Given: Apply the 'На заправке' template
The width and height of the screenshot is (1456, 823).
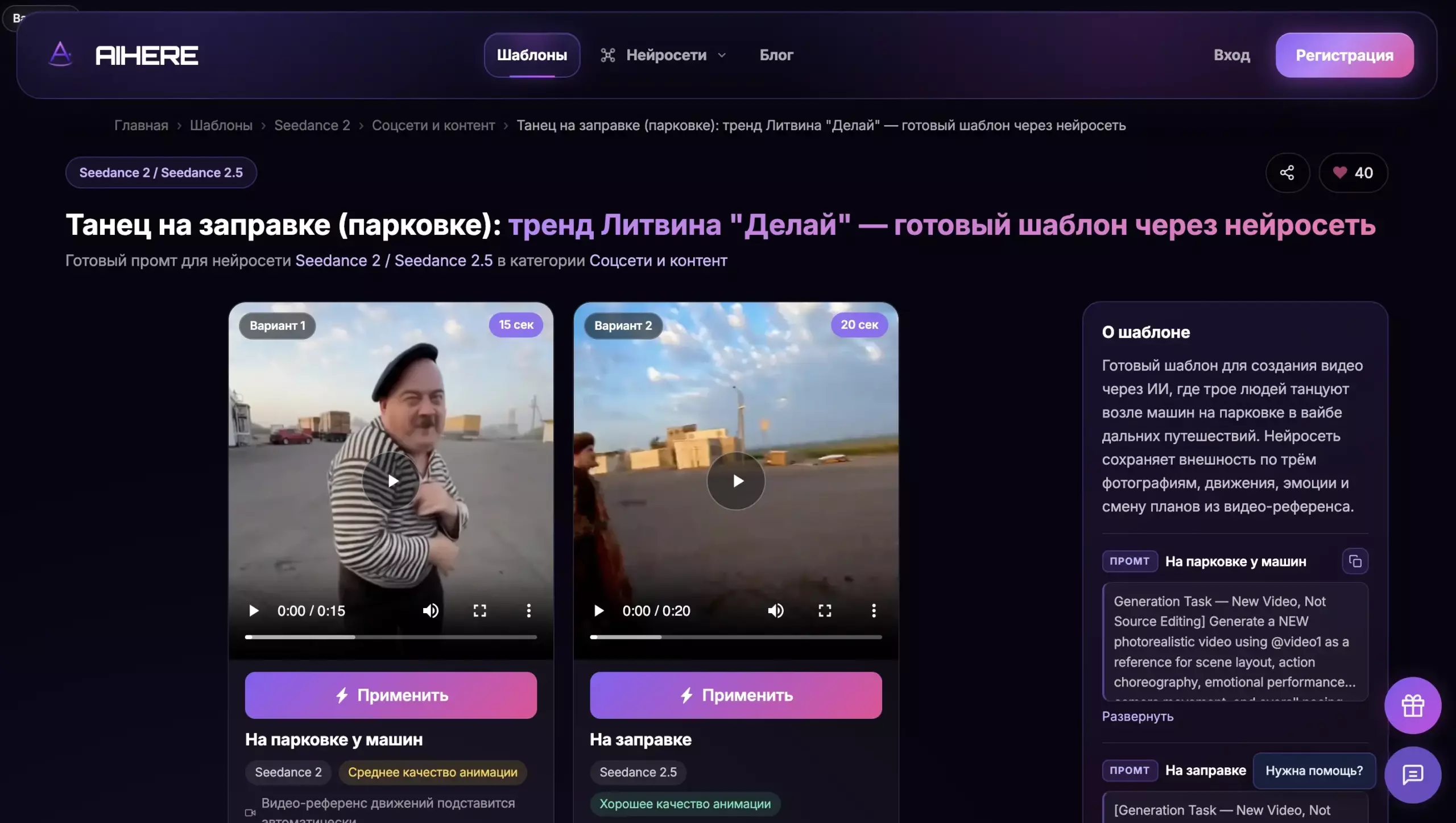Looking at the screenshot, I should [x=736, y=695].
